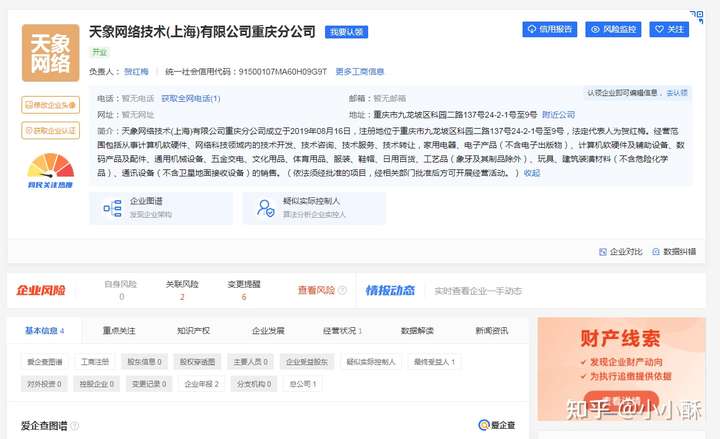Click the 获取企业认证 button
This screenshot has height=439, width=720.
(51, 130)
